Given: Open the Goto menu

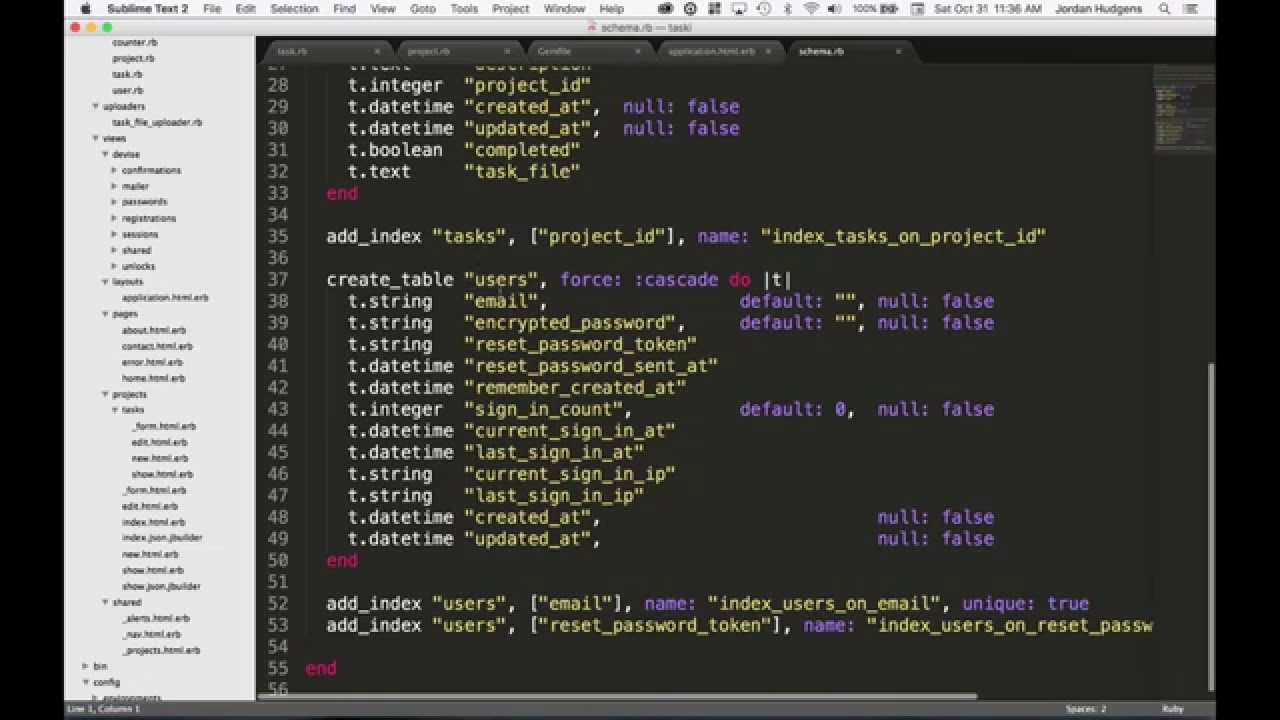Looking at the screenshot, I should coord(423,8).
